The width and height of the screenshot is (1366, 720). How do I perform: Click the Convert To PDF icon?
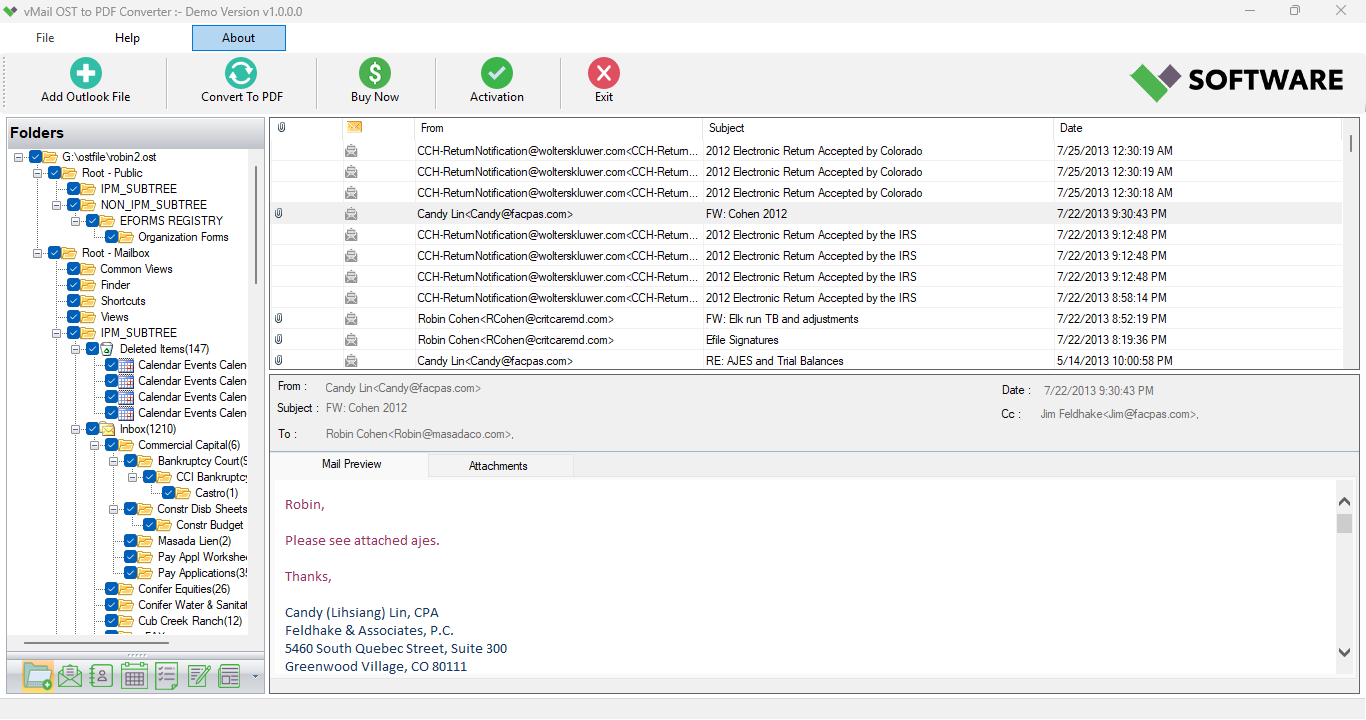click(240, 72)
